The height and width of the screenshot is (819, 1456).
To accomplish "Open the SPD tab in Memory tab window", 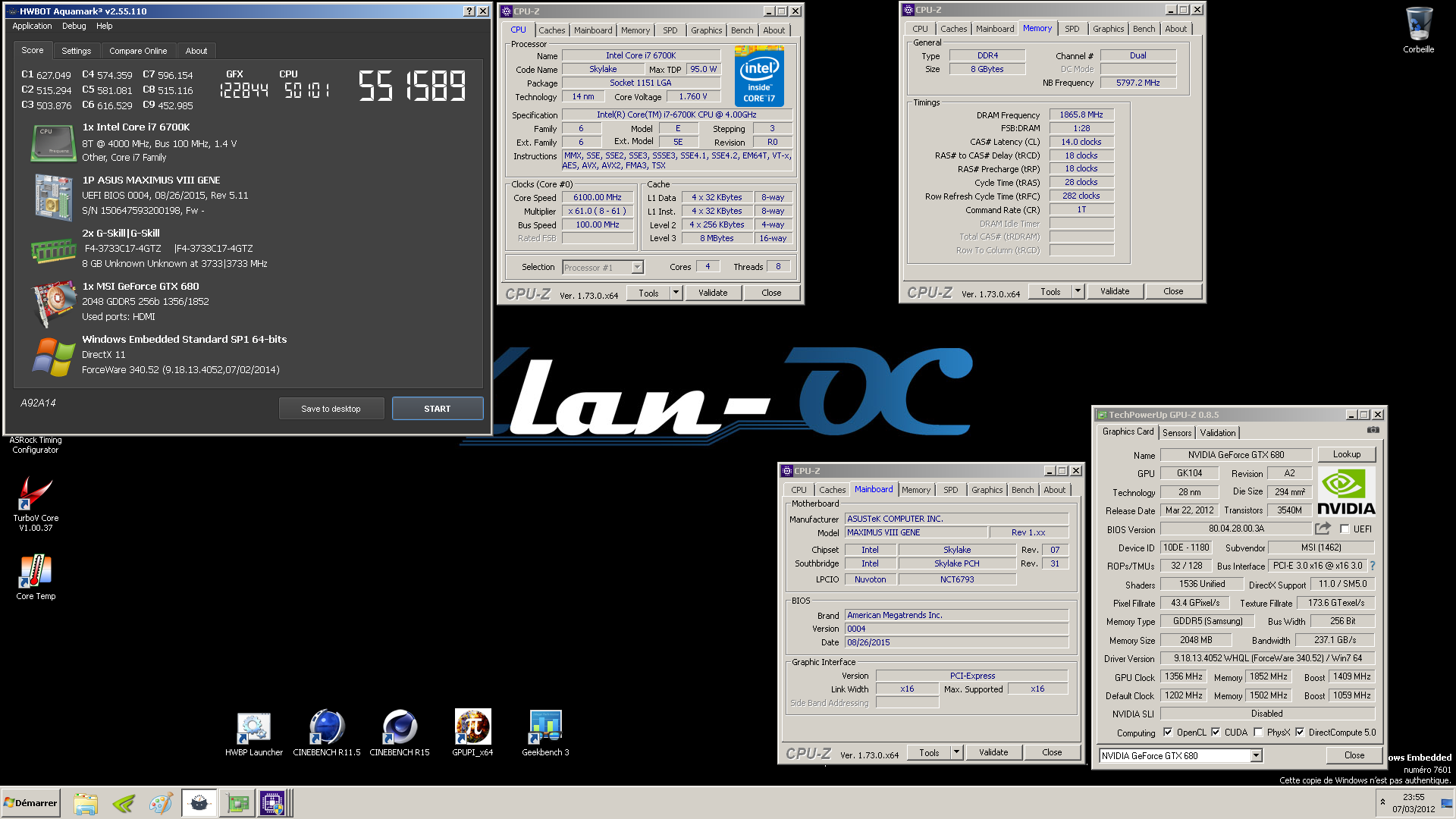I will point(1072,29).
